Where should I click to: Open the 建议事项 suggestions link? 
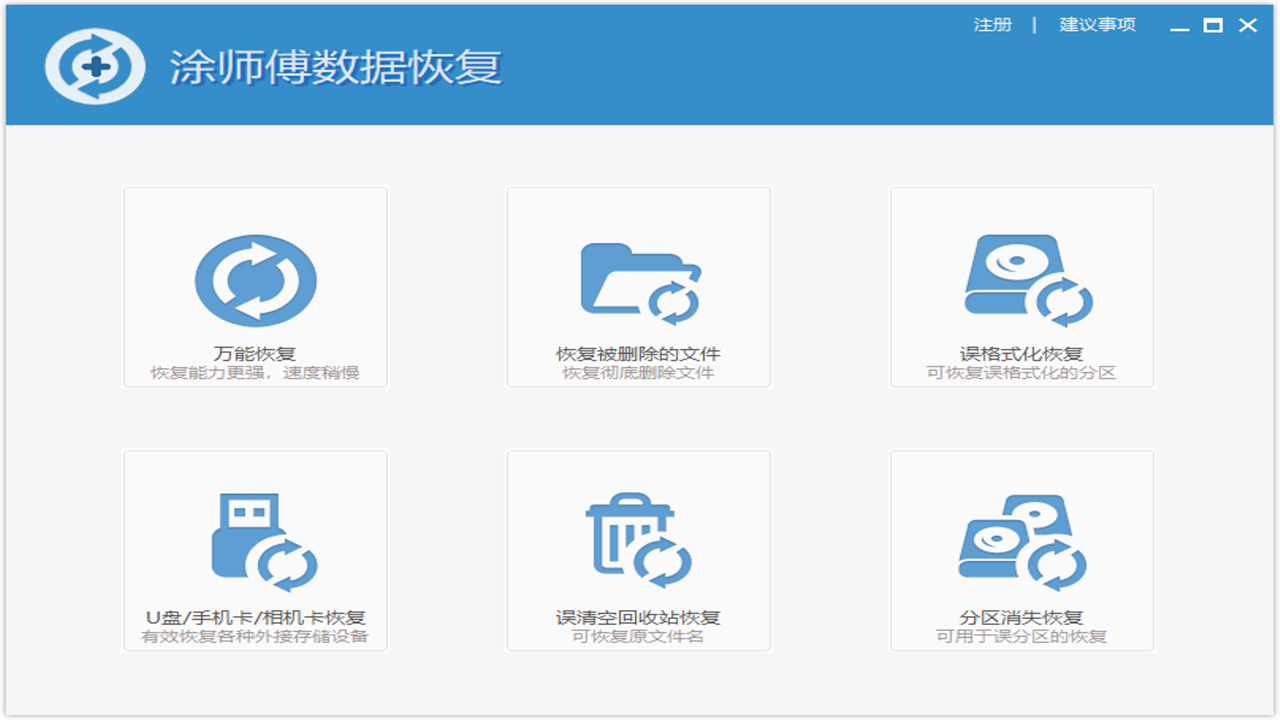[x=1097, y=25]
